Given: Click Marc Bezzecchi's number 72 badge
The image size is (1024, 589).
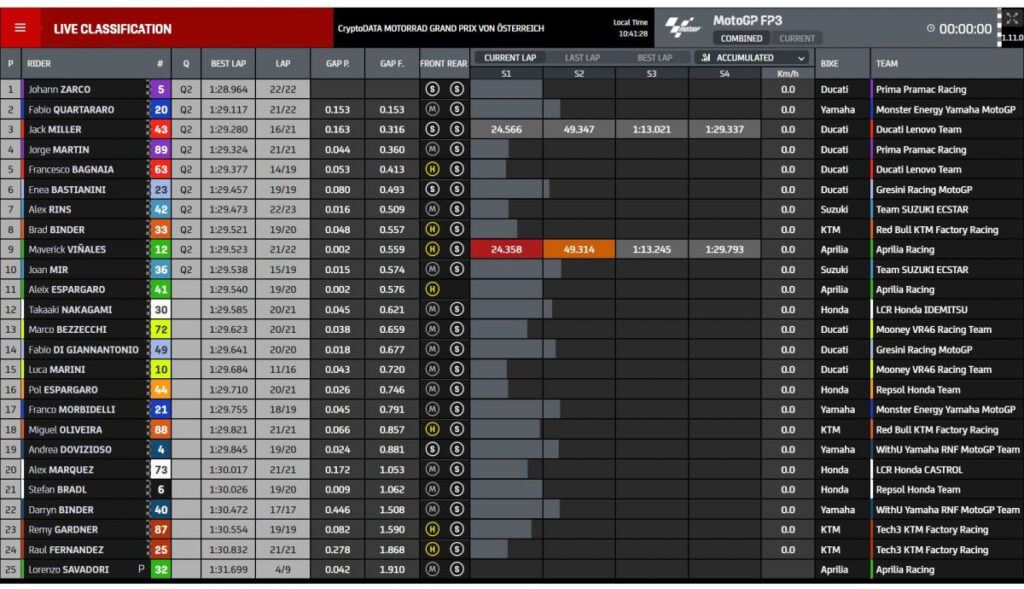Looking at the screenshot, I should coord(161,330).
